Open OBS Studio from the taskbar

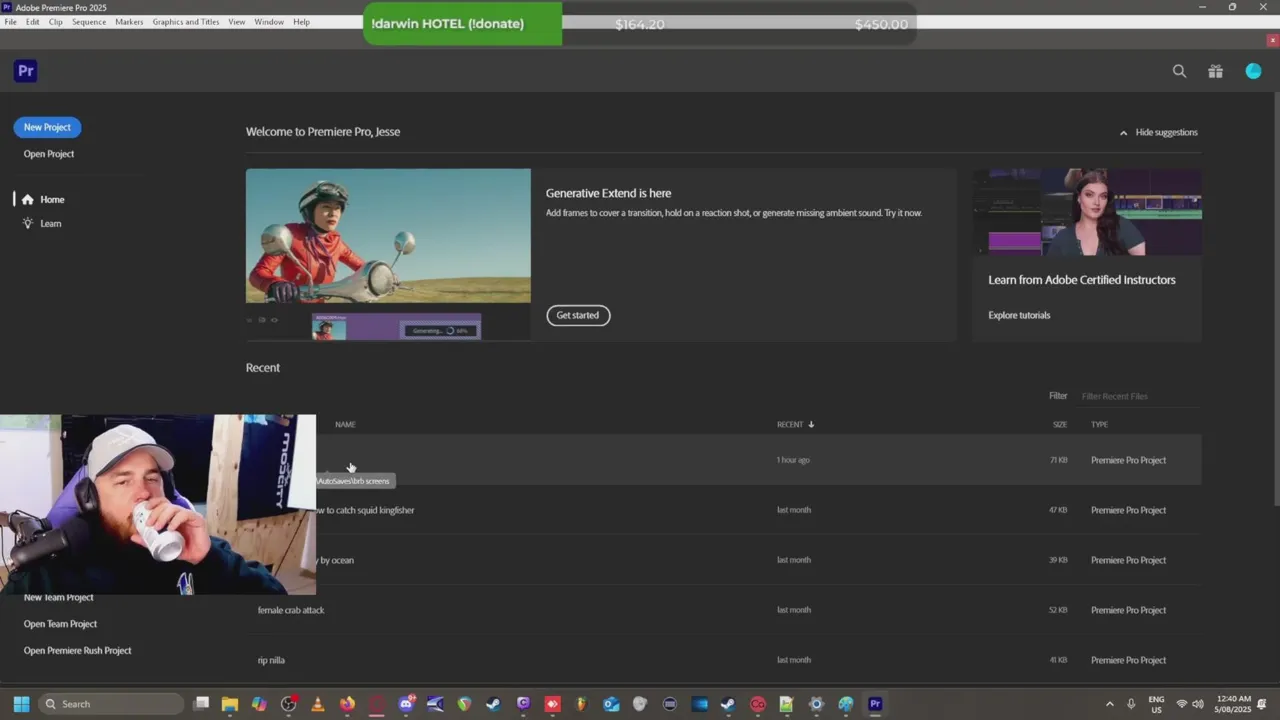(x=289, y=704)
